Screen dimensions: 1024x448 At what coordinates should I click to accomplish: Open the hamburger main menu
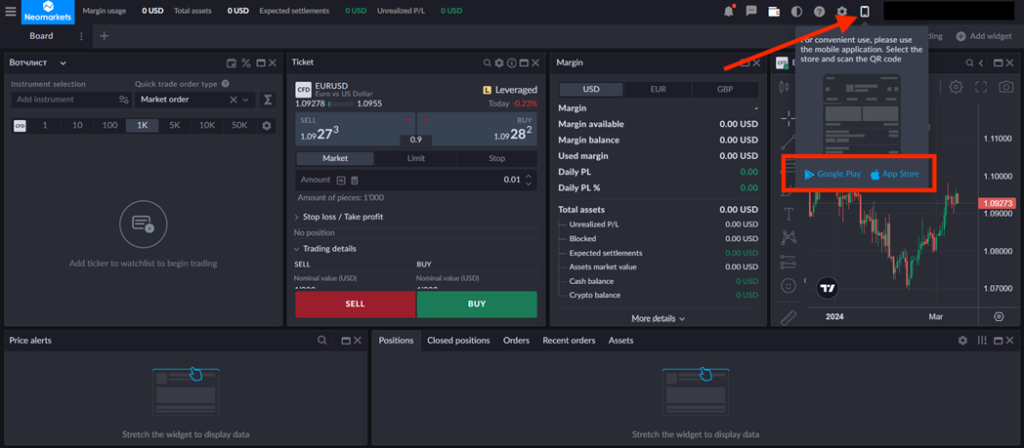[10, 11]
